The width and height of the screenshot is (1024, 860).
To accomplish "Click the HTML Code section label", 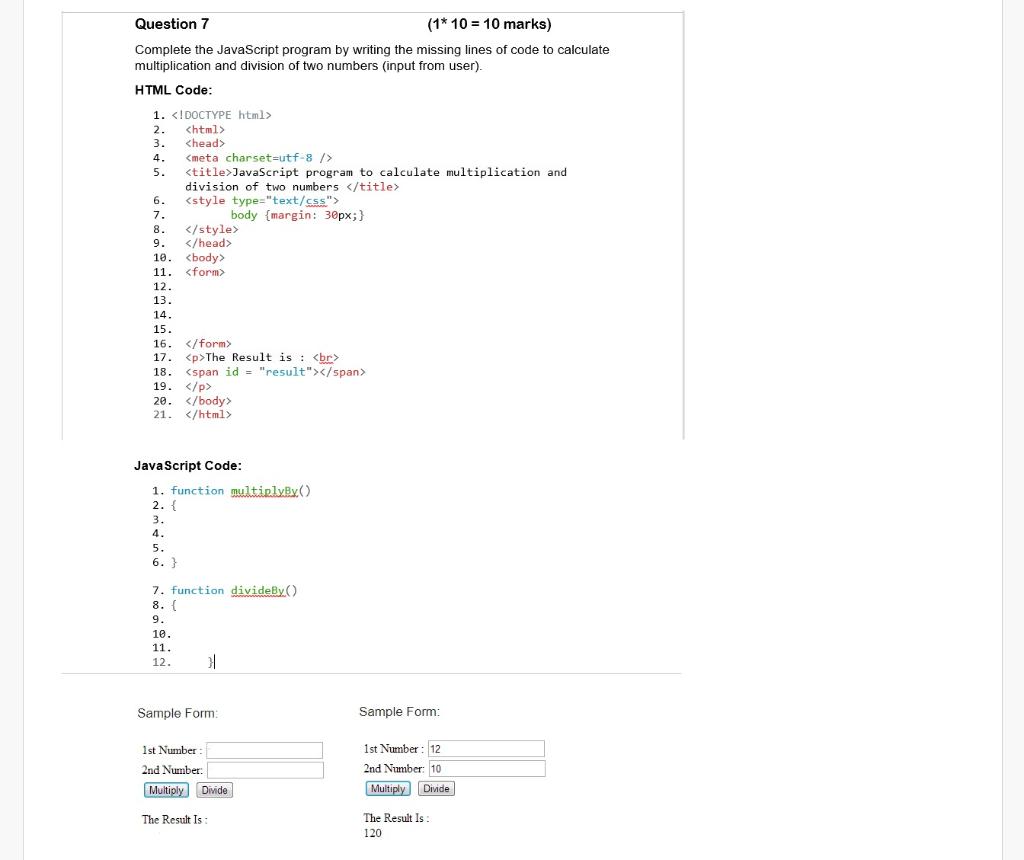I will [x=162, y=90].
